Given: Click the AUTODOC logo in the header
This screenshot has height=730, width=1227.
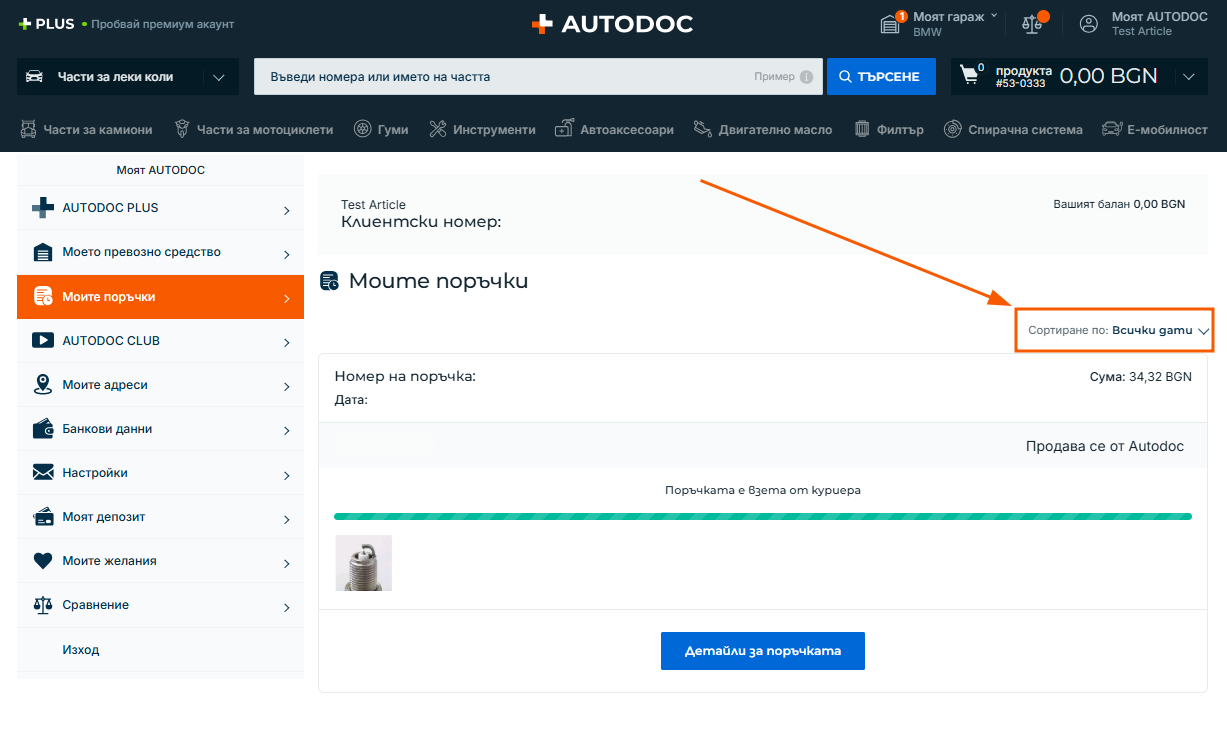Looking at the screenshot, I should click(x=612, y=24).
